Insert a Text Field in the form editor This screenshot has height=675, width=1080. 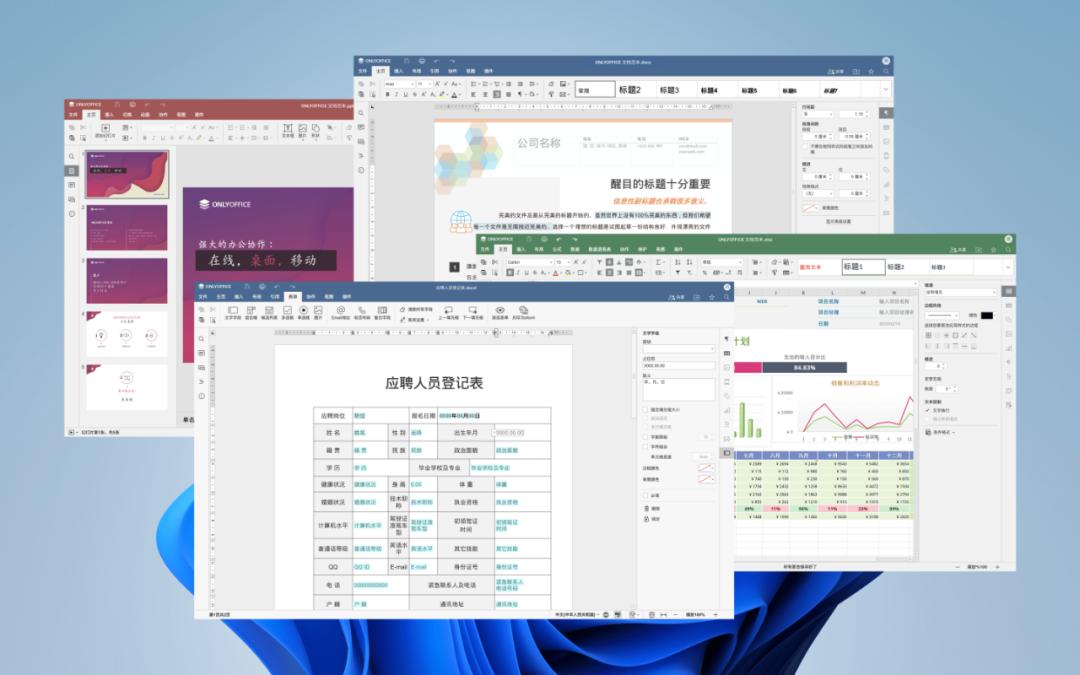coord(233,312)
